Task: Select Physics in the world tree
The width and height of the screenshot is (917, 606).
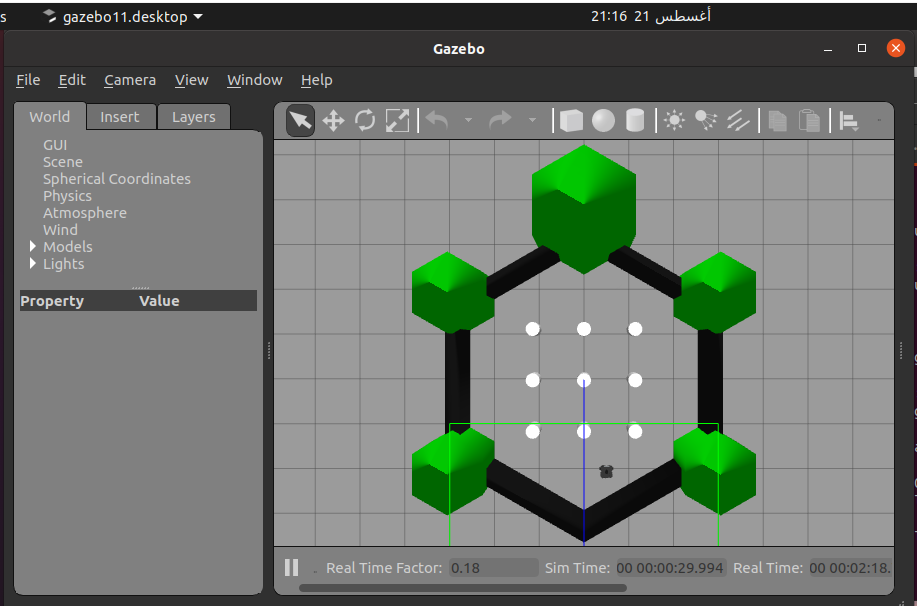Action: [x=67, y=196]
